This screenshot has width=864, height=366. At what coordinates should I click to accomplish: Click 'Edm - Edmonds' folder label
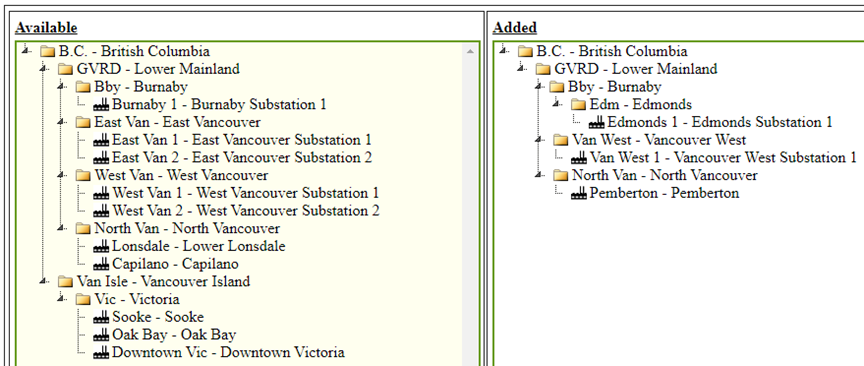click(x=640, y=104)
